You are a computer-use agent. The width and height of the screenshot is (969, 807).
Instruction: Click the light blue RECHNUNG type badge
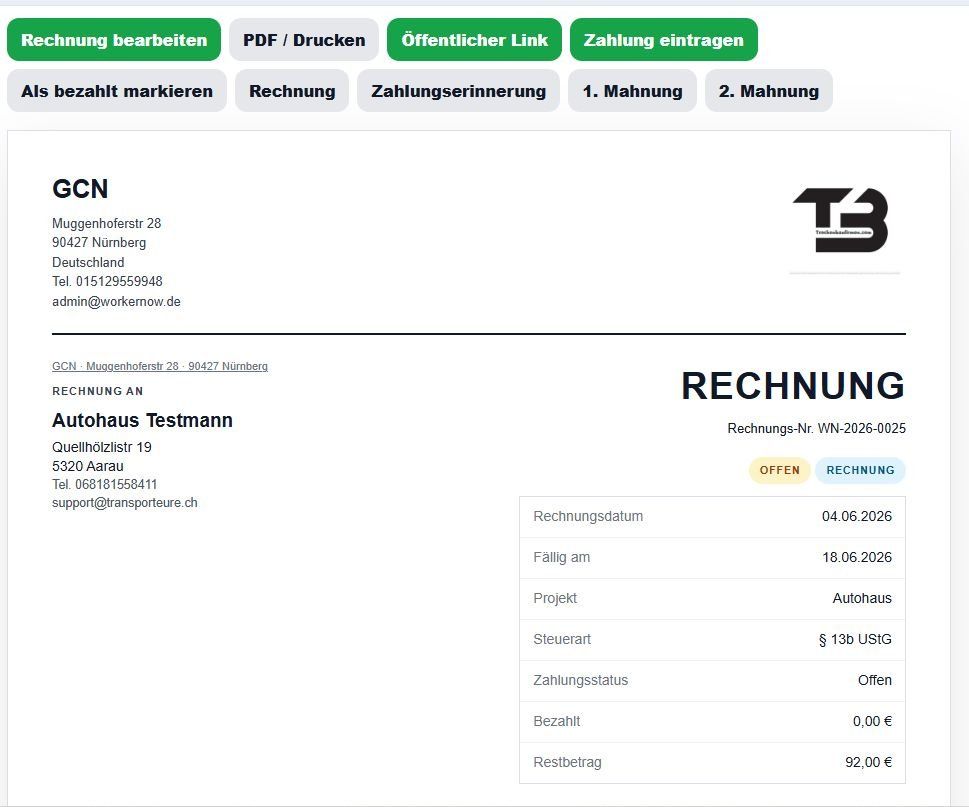860,470
